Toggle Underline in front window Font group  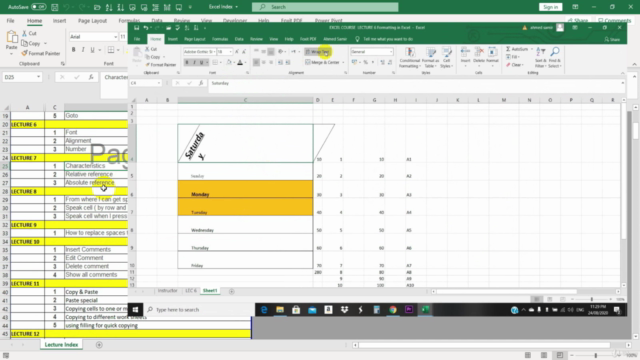tap(201, 62)
